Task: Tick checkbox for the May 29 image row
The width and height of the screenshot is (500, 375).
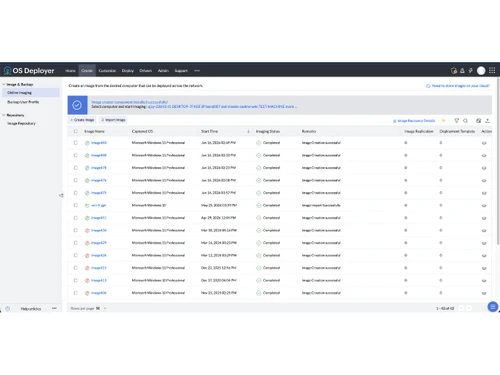Action: click(76, 205)
